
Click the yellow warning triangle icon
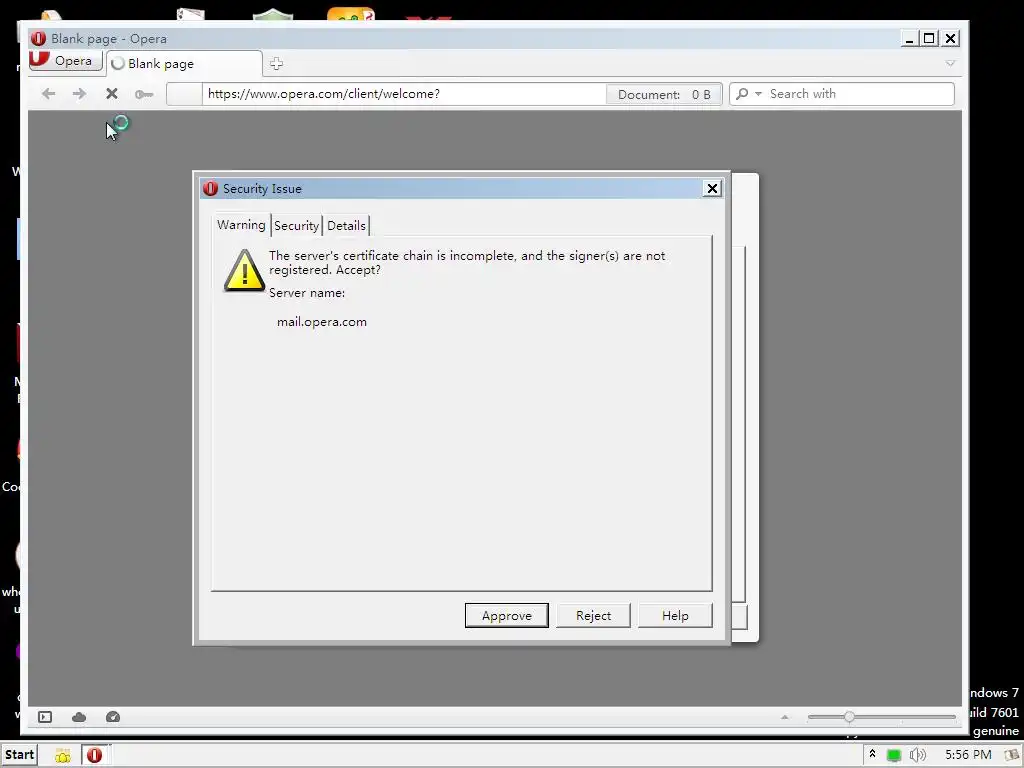click(244, 270)
